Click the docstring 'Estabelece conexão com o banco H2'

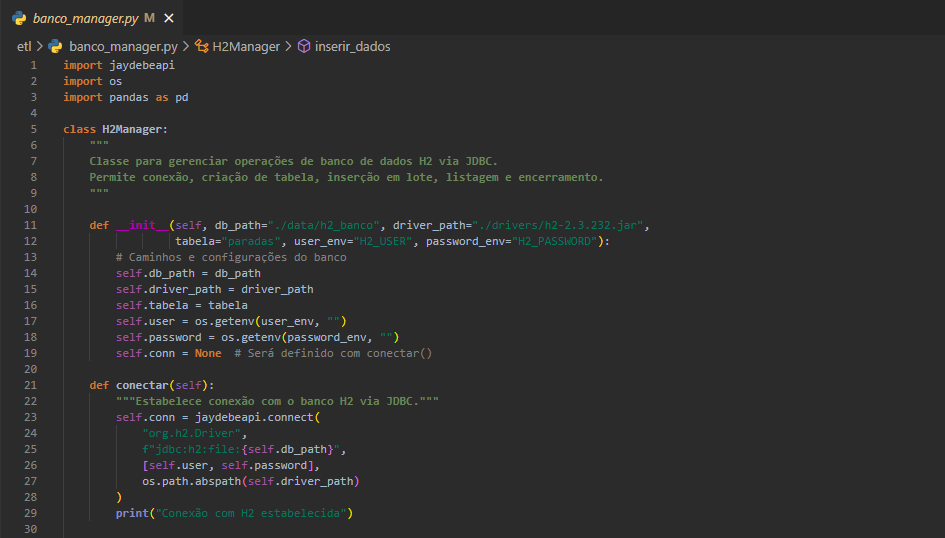244,401
